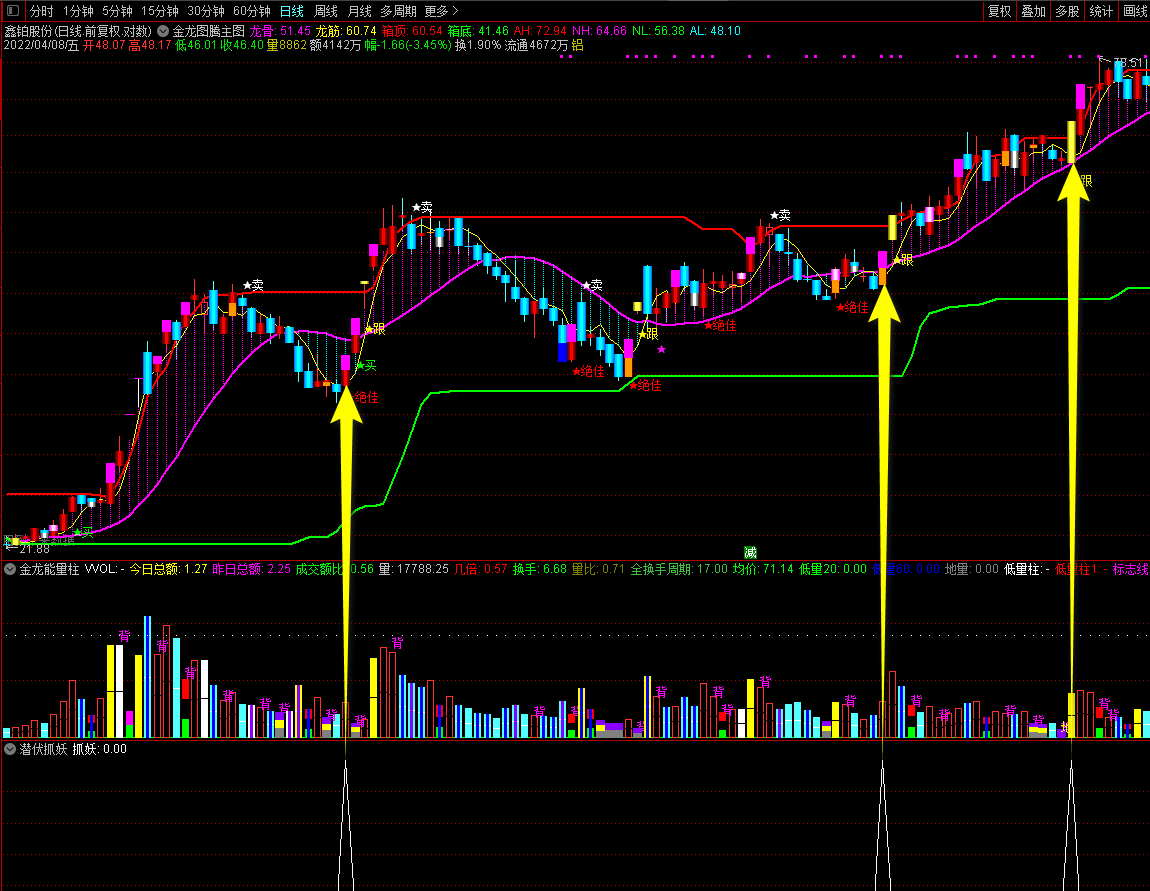Open the 多股 multi-stock view

[x=1067, y=11]
